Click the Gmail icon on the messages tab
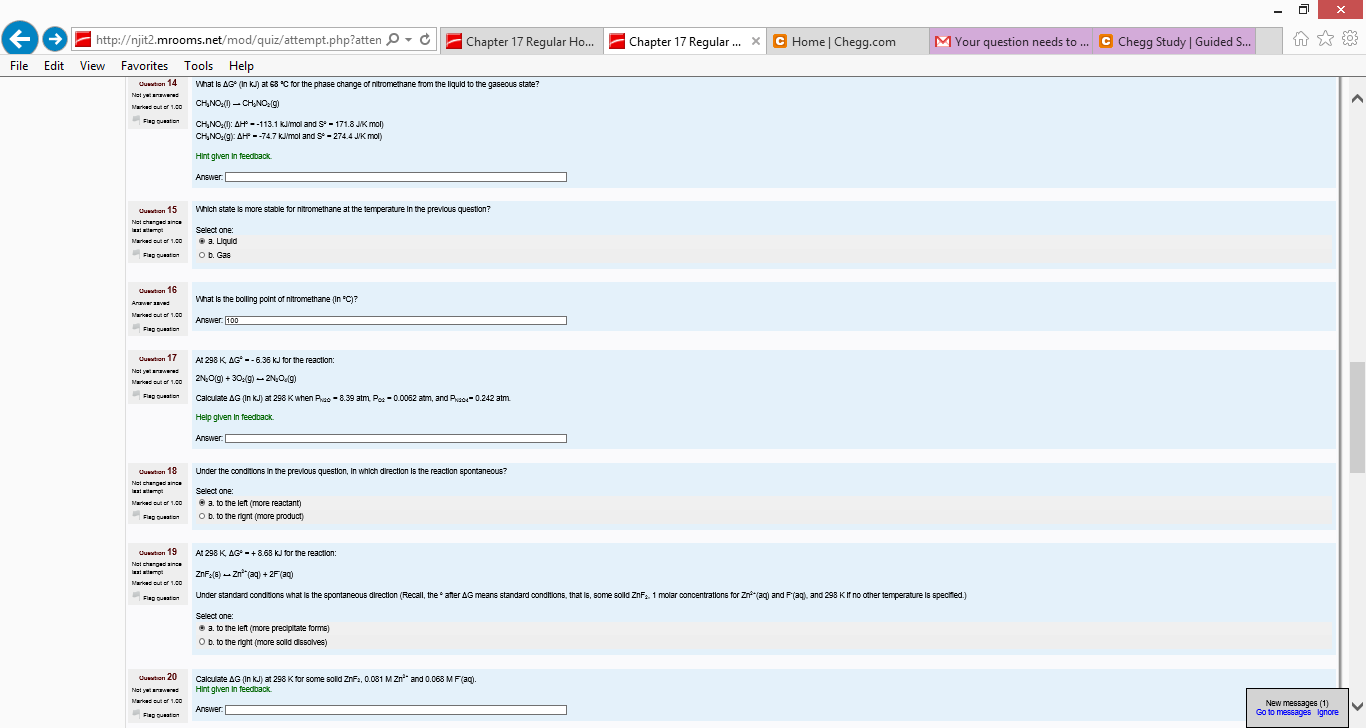Image resolution: width=1366 pixels, height=728 pixels. coord(944,42)
